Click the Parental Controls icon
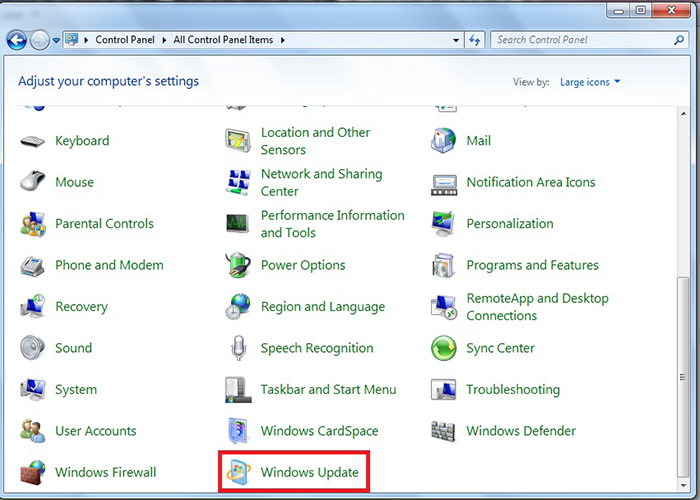Screen dimensions: 700x500 (x=33, y=224)
